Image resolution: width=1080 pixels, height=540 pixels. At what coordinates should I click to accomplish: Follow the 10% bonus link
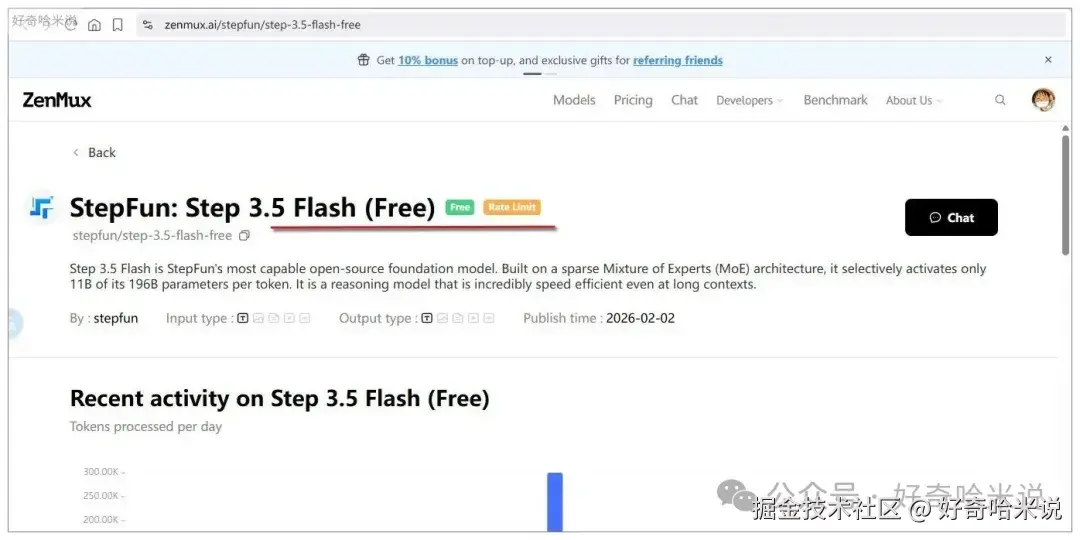click(428, 61)
